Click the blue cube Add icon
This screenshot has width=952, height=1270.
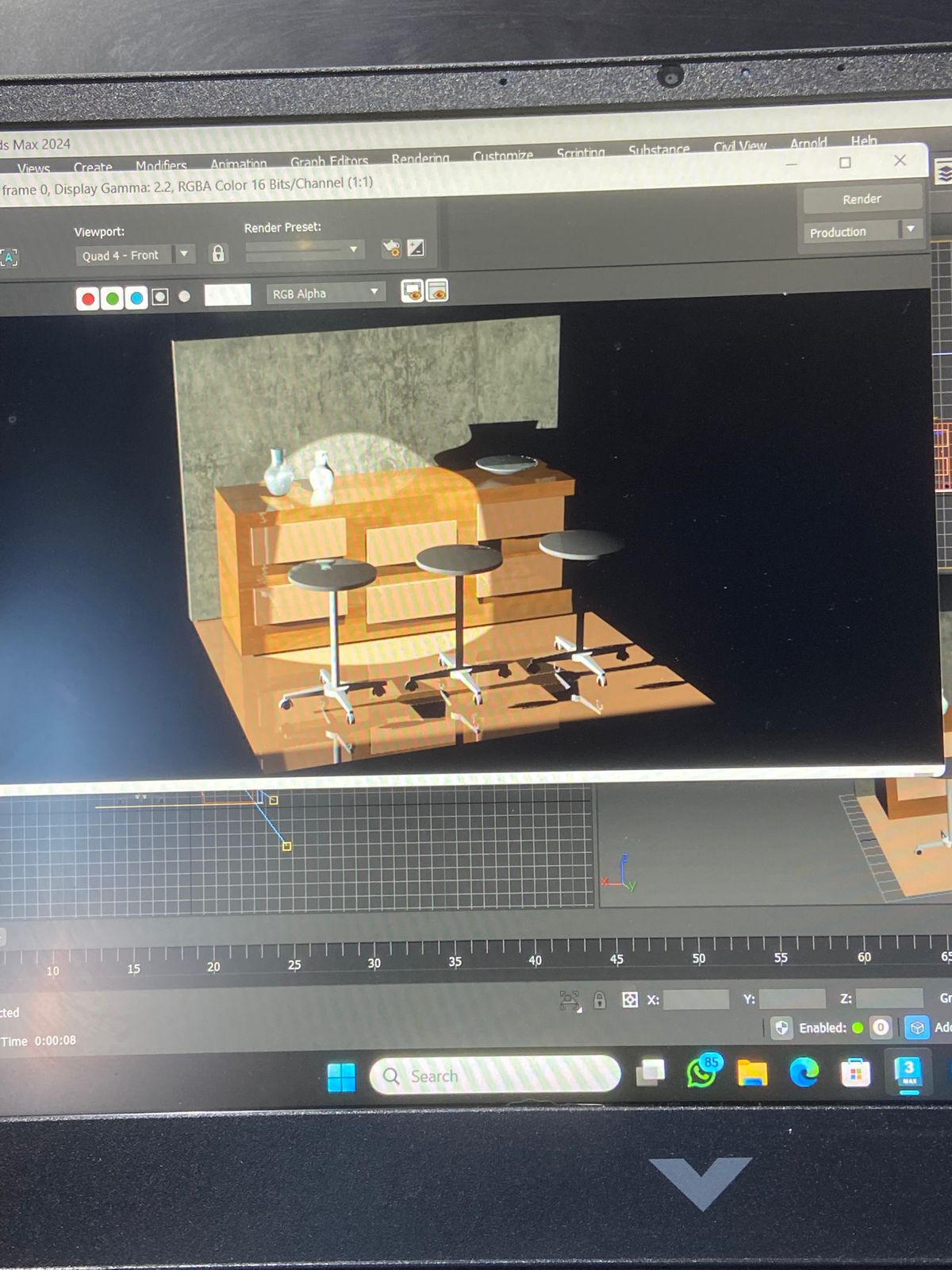917,1027
